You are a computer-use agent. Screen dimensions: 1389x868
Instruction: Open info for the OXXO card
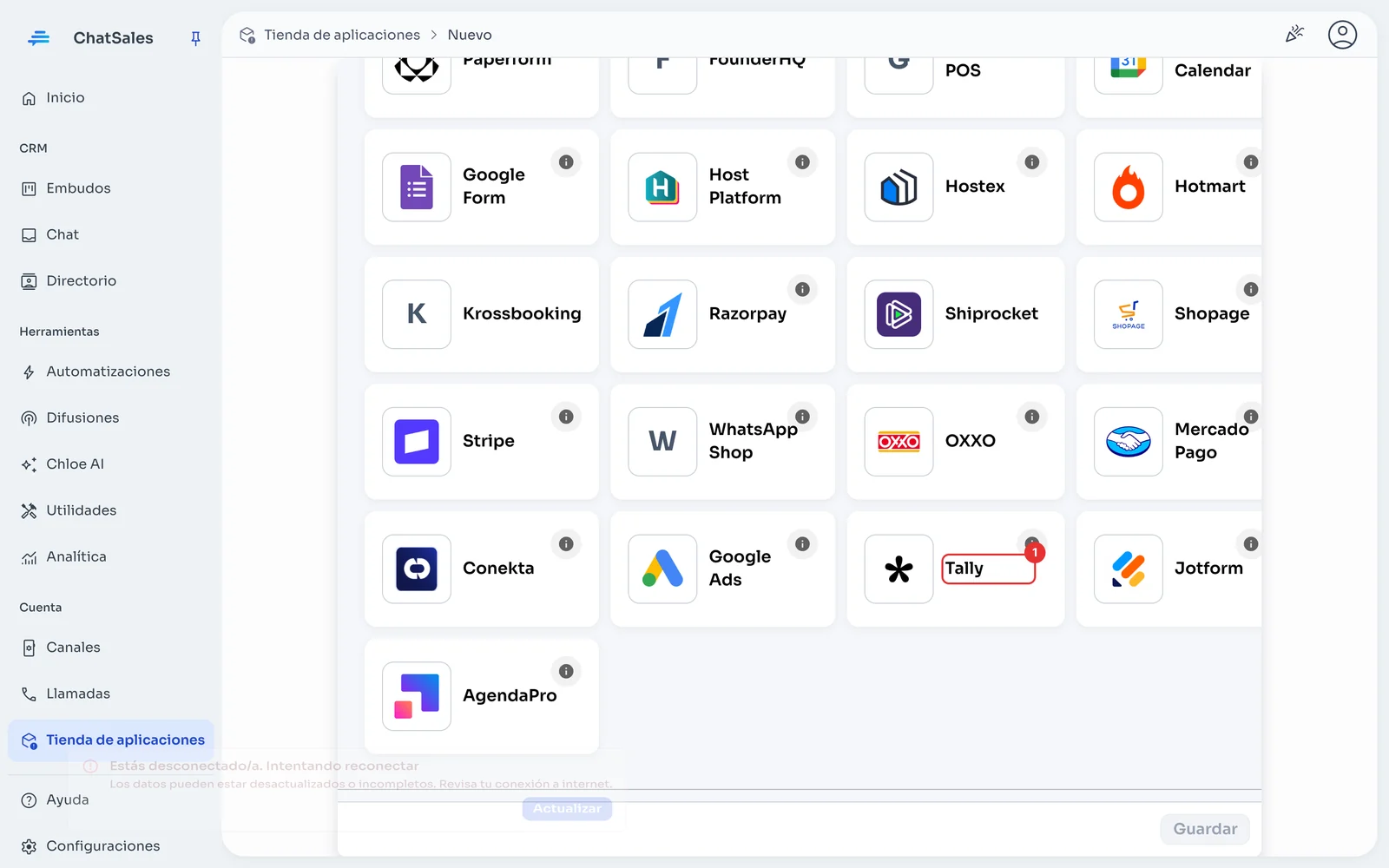pyautogui.click(x=1031, y=417)
